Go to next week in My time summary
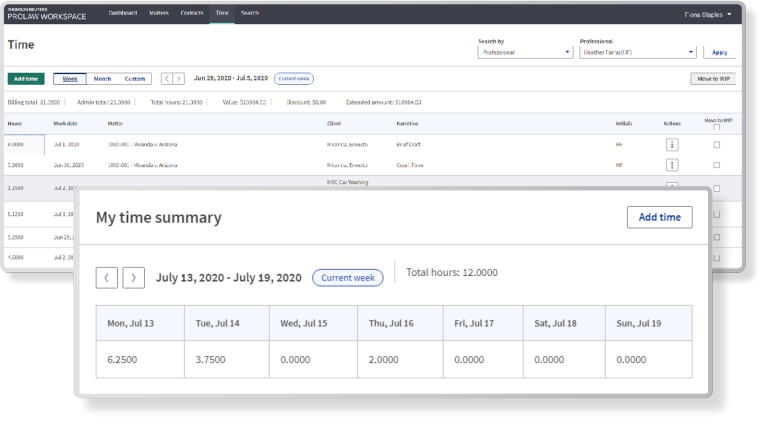The width and height of the screenshot is (768, 432). point(134,277)
